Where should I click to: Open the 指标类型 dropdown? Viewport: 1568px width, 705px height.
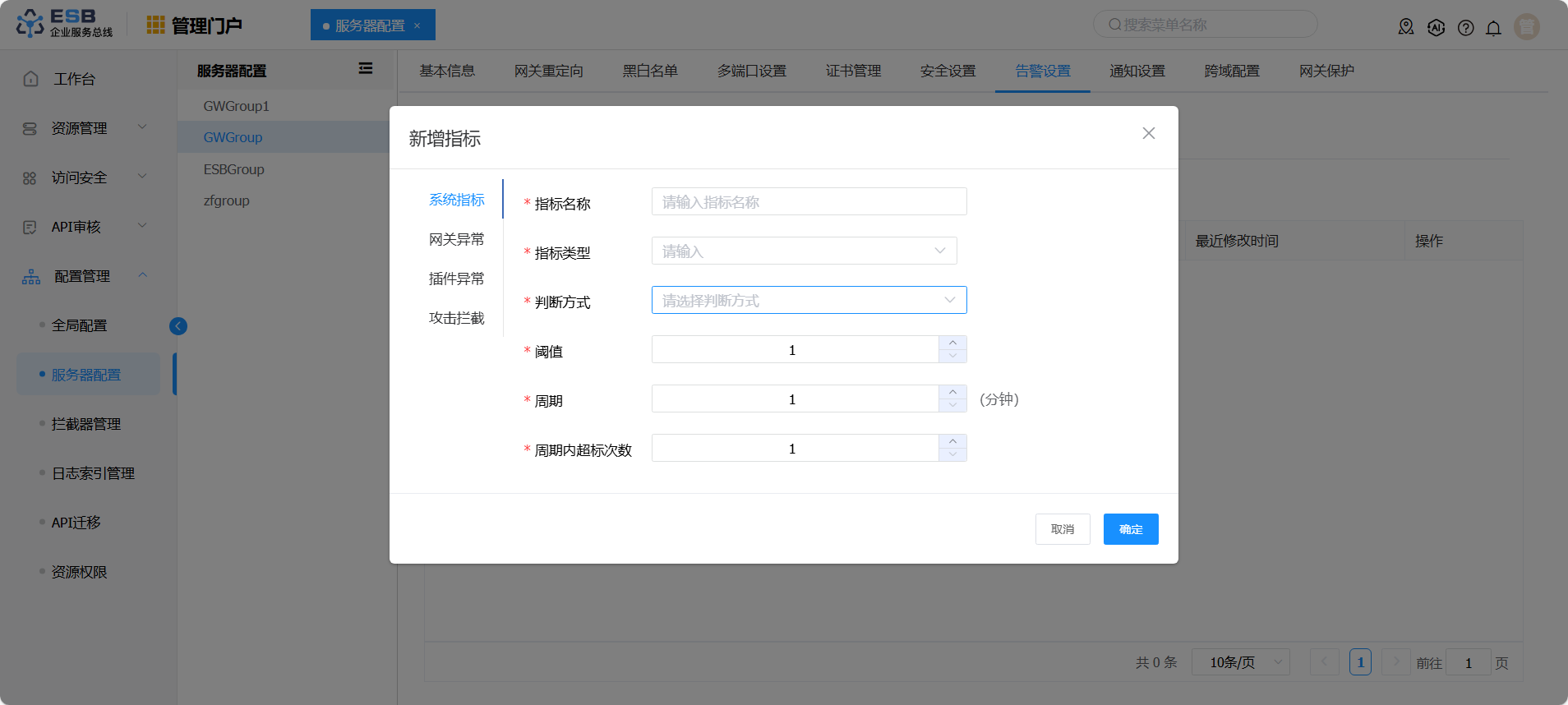click(x=804, y=251)
